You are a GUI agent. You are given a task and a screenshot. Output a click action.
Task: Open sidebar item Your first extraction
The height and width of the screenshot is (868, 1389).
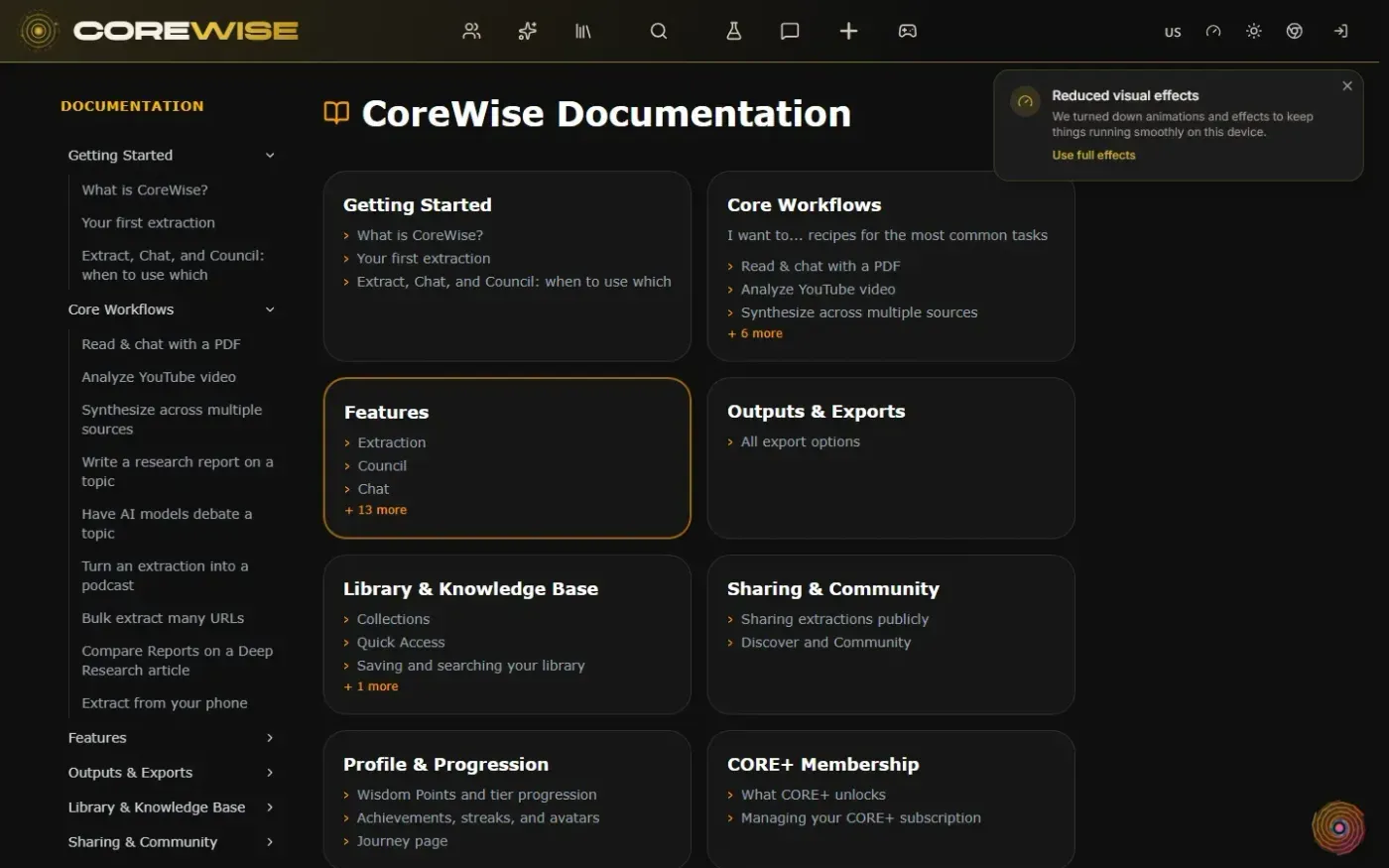pyautogui.click(x=148, y=222)
